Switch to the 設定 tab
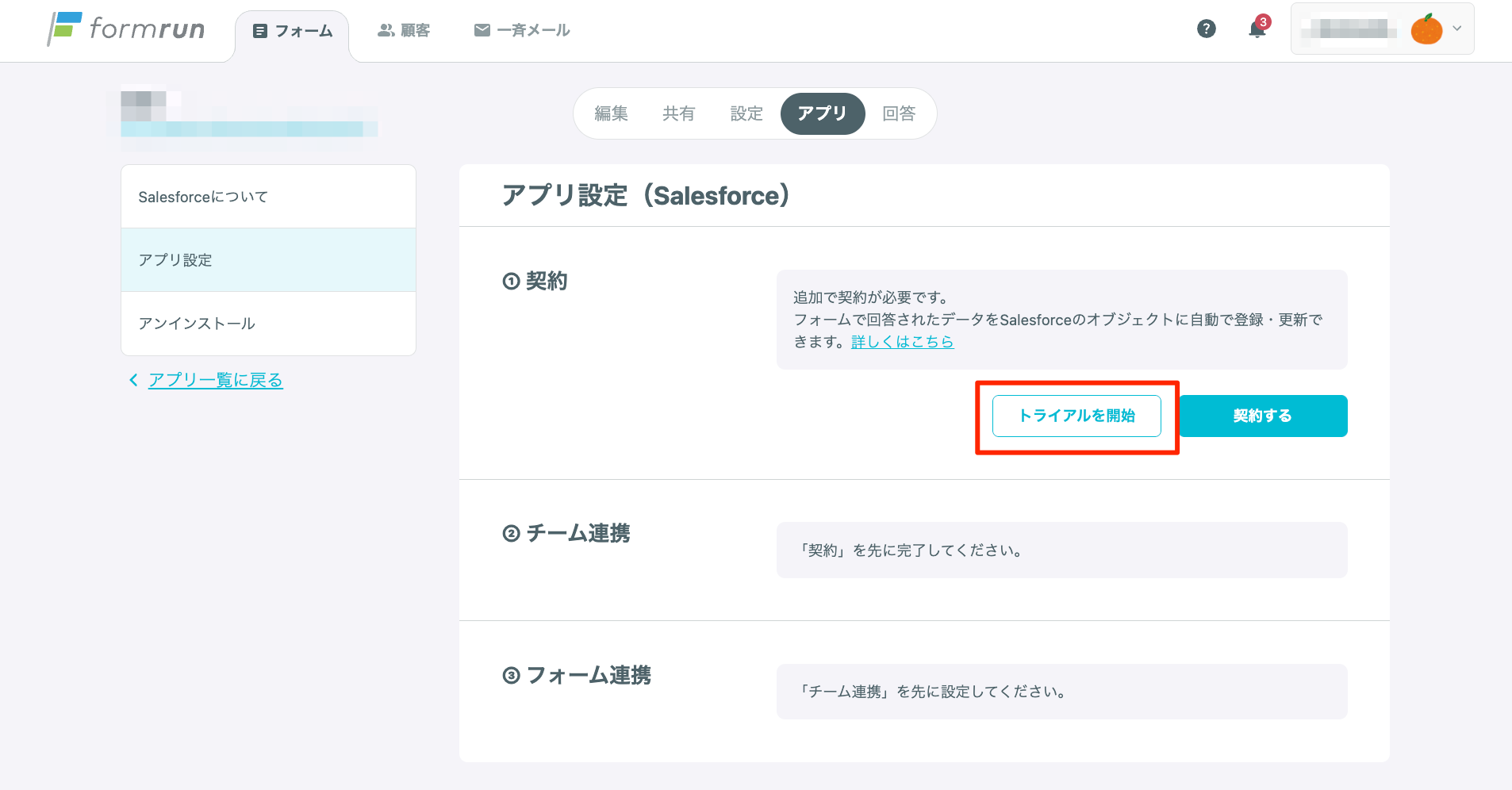This screenshot has width=1512, height=790. (746, 113)
